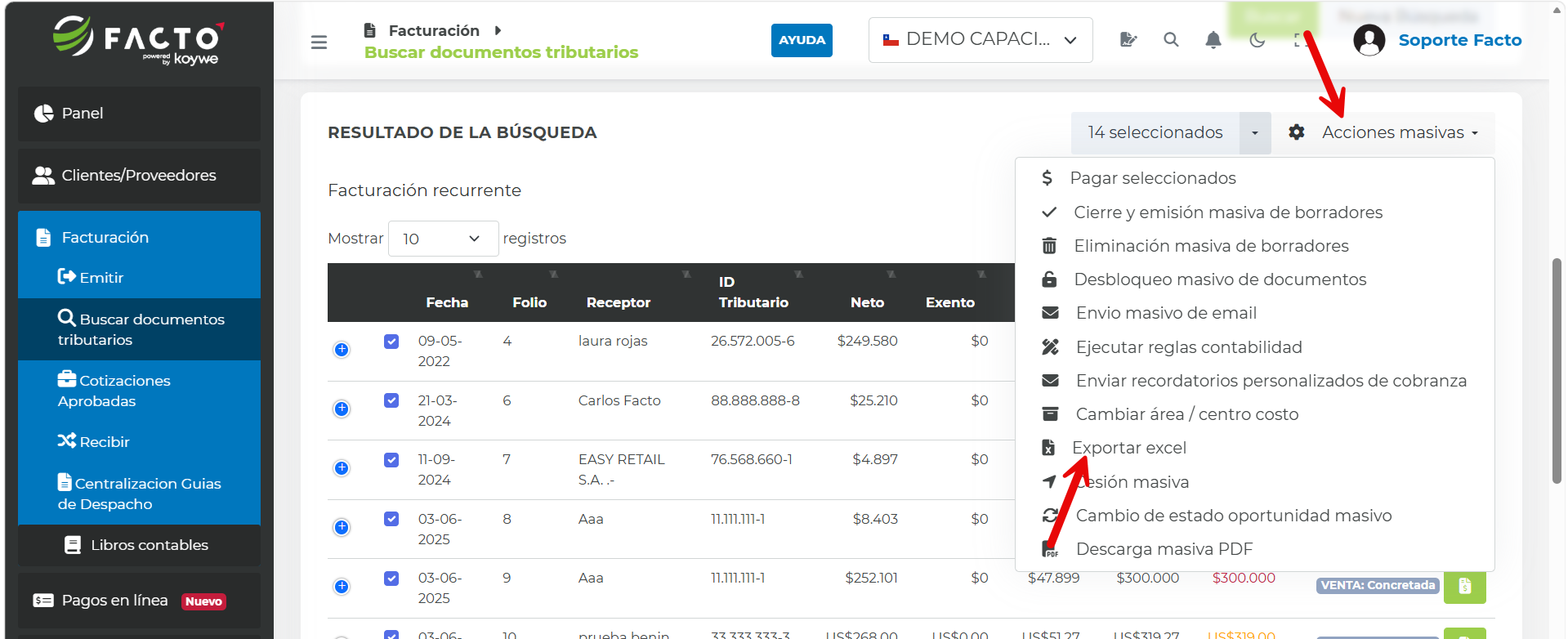The width and height of the screenshot is (1568, 639).
Task: Expand row details for EASY RETAIL S.A.
Action: (x=342, y=467)
